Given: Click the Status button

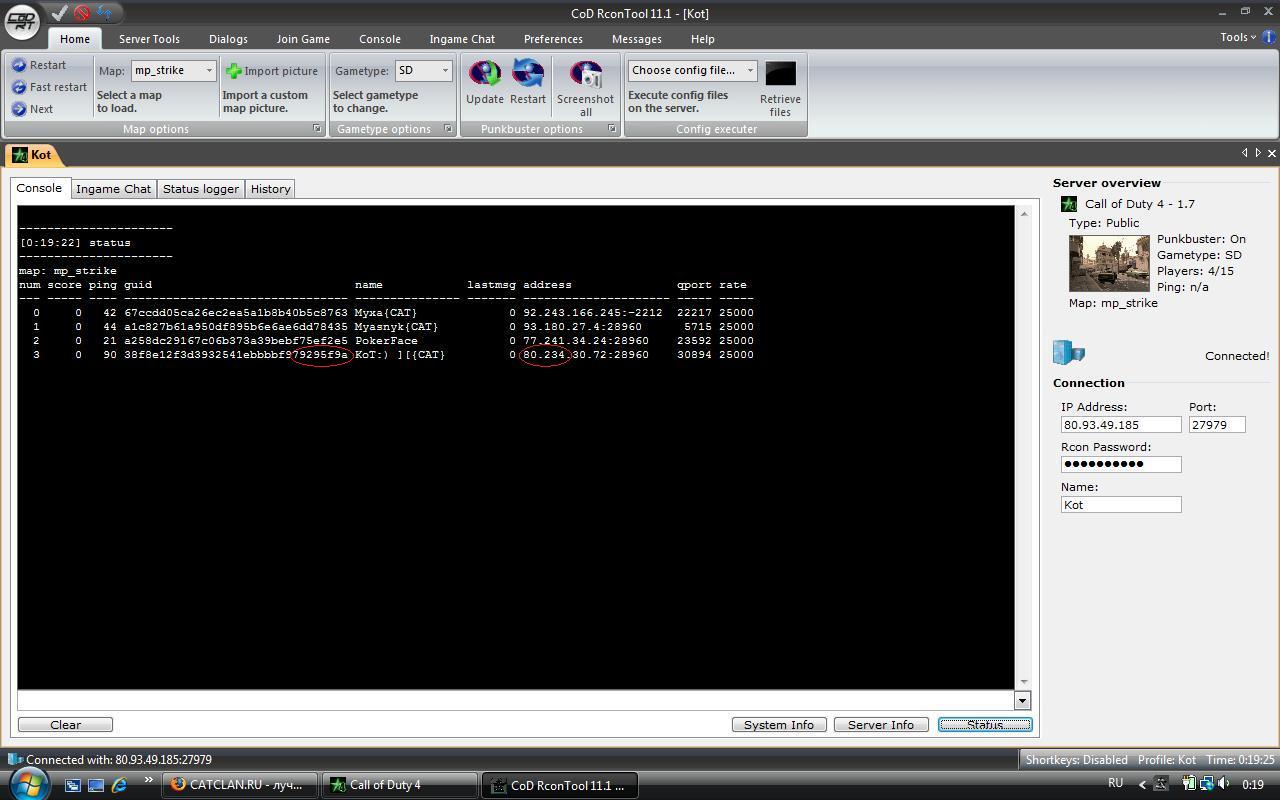Looking at the screenshot, I should 985,724.
